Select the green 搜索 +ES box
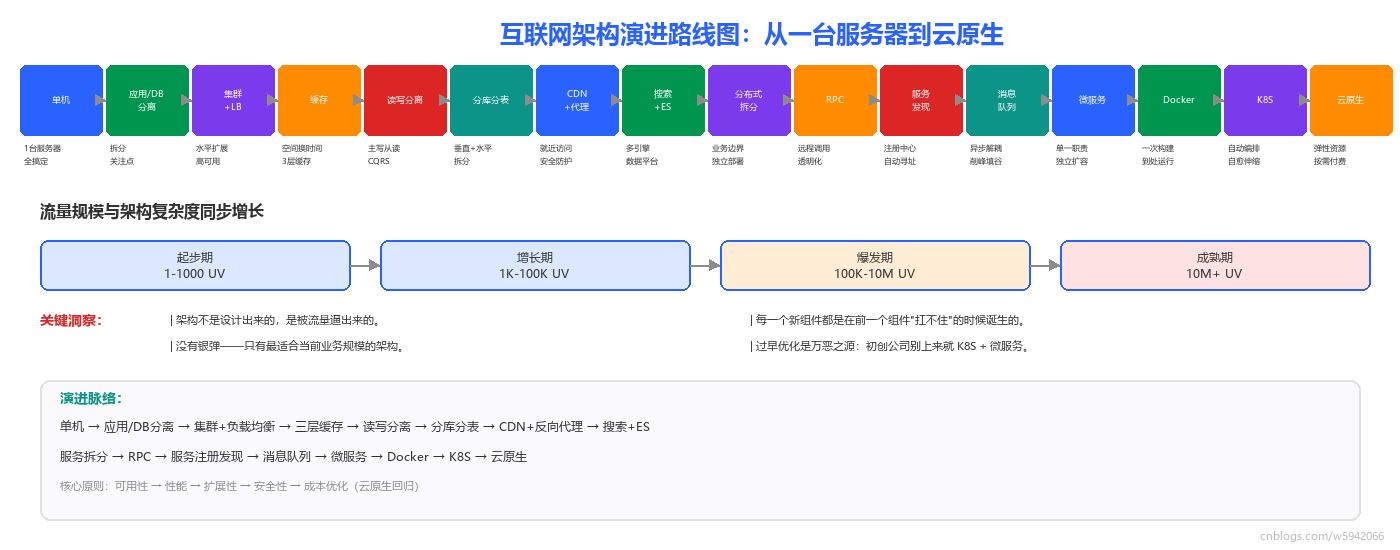1400x550 pixels. click(x=663, y=100)
